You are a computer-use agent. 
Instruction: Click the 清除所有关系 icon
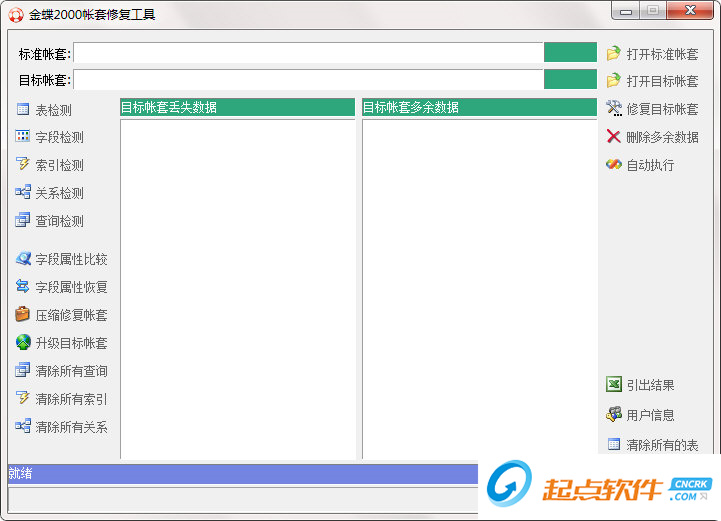[23, 426]
